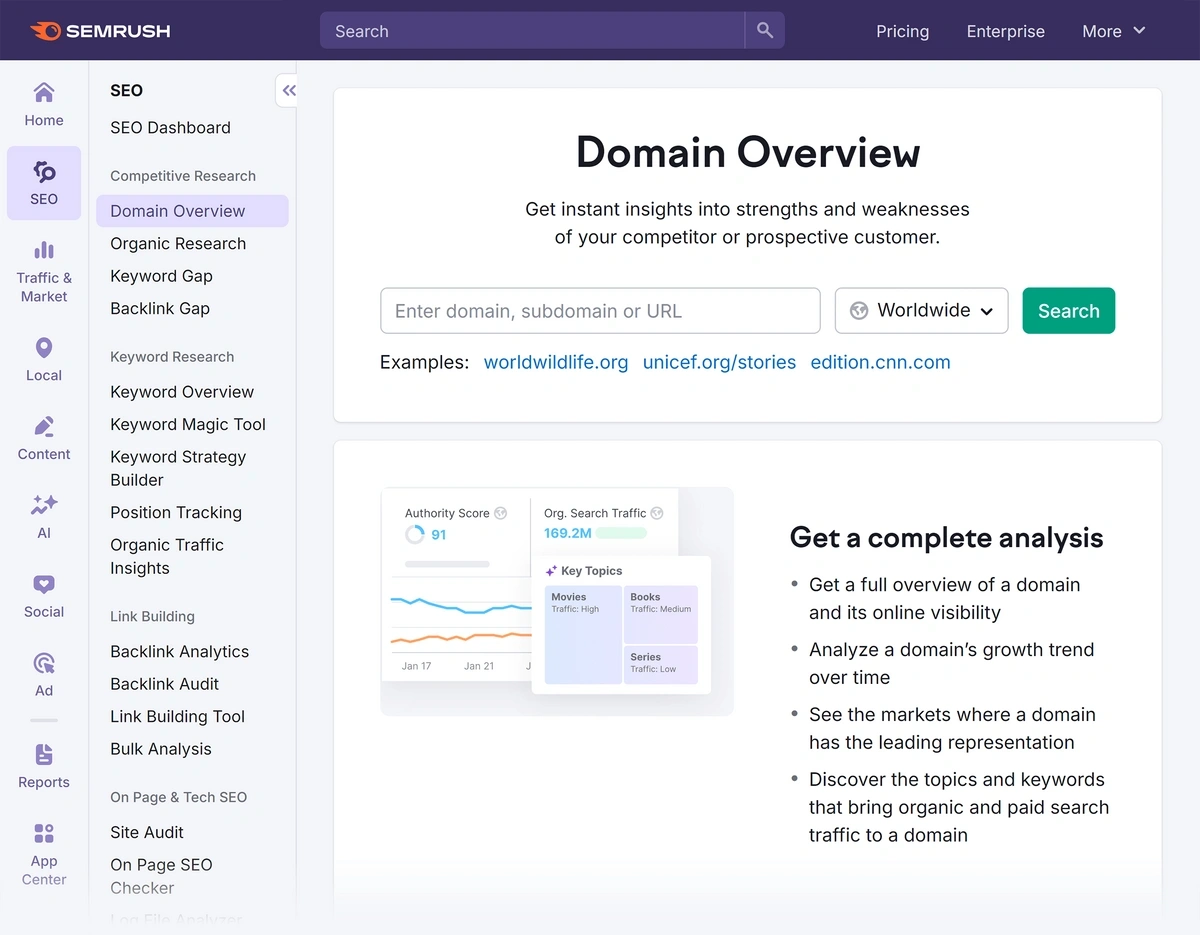Screen dimensions: 1200x935
Task: Open Bulk Analysis
Action: pyautogui.click(x=161, y=749)
